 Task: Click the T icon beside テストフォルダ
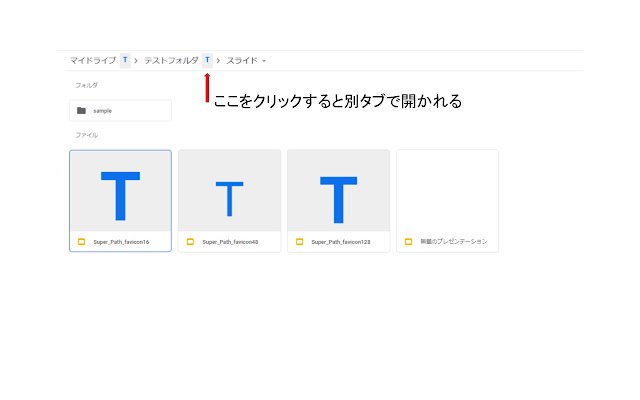207,60
